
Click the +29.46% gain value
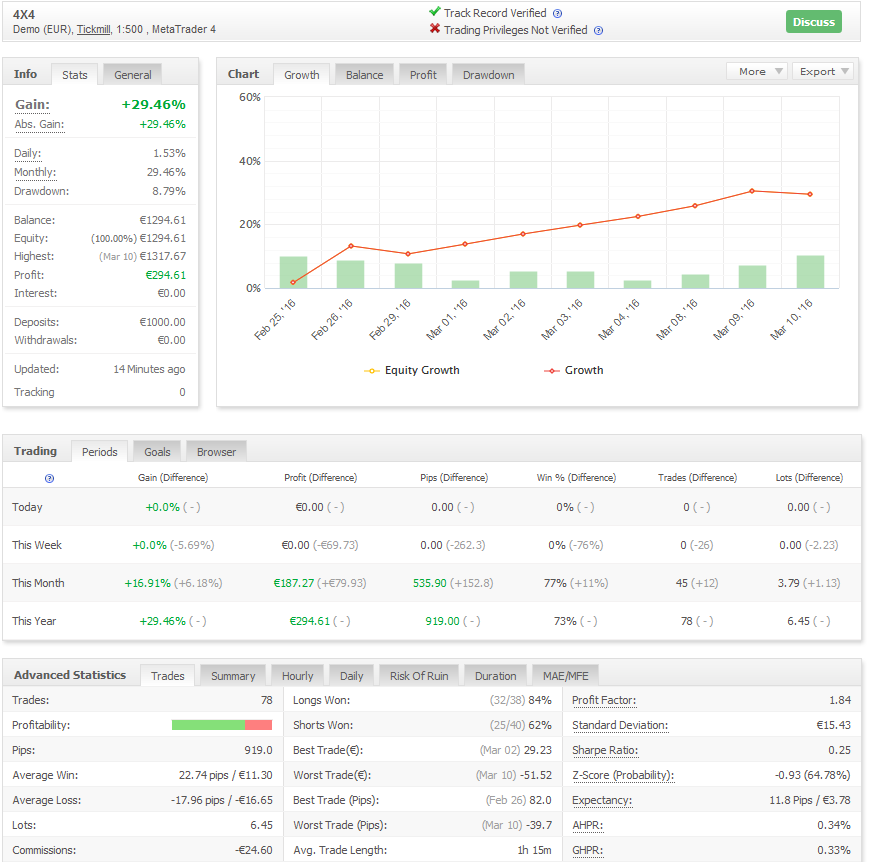[154, 105]
